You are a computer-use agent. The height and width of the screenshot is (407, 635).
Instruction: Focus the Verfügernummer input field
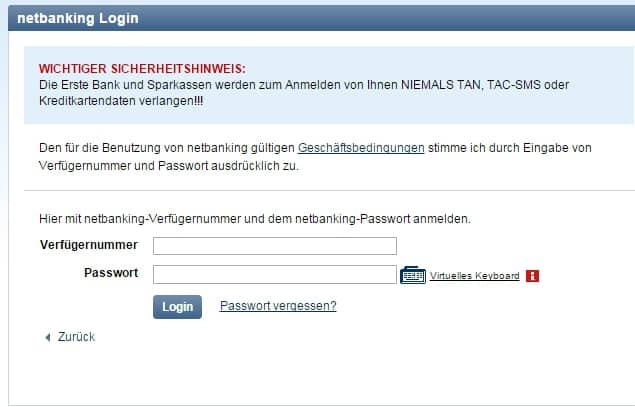pyautogui.click(x=275, y=246)
